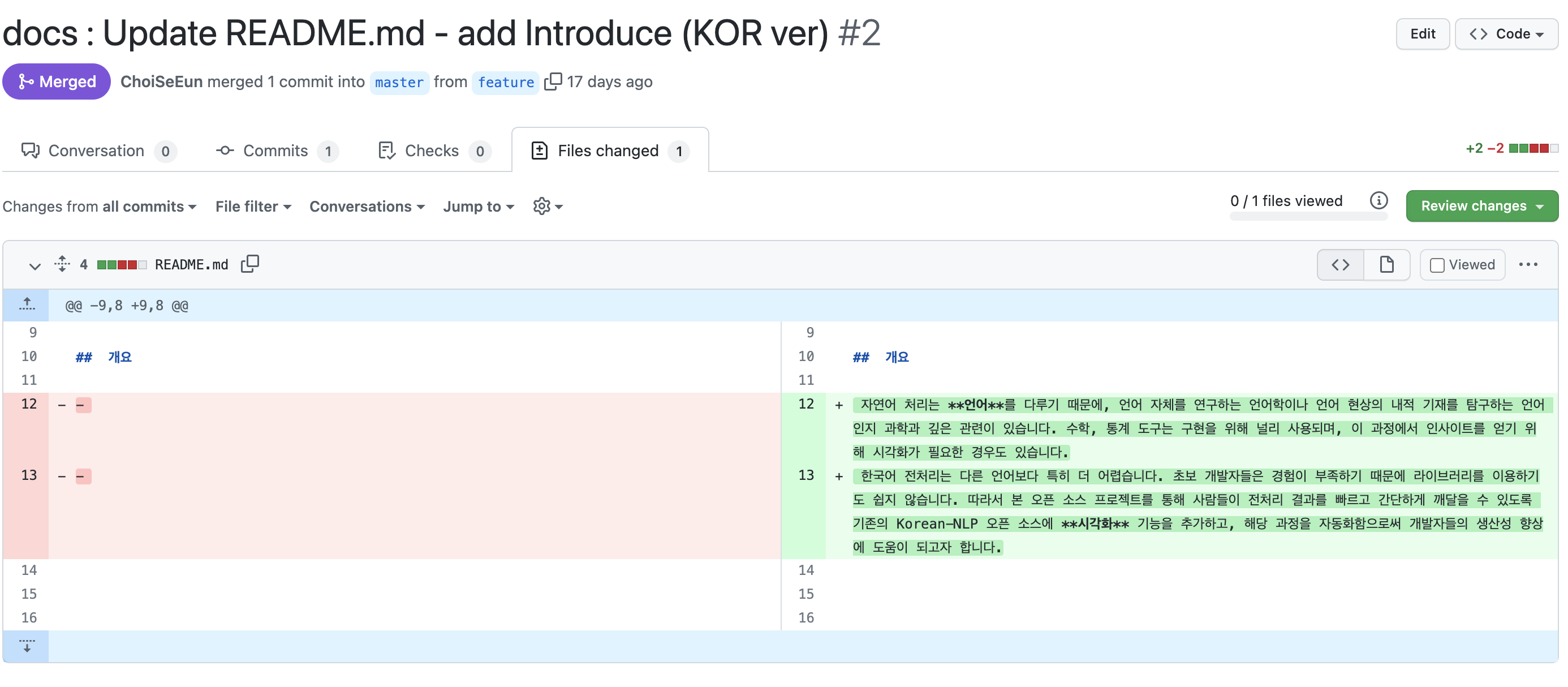The height and width of the screenshot is (687, 1568).
Task: Open Changes from all commits dropdown
Action: point(99,207)
